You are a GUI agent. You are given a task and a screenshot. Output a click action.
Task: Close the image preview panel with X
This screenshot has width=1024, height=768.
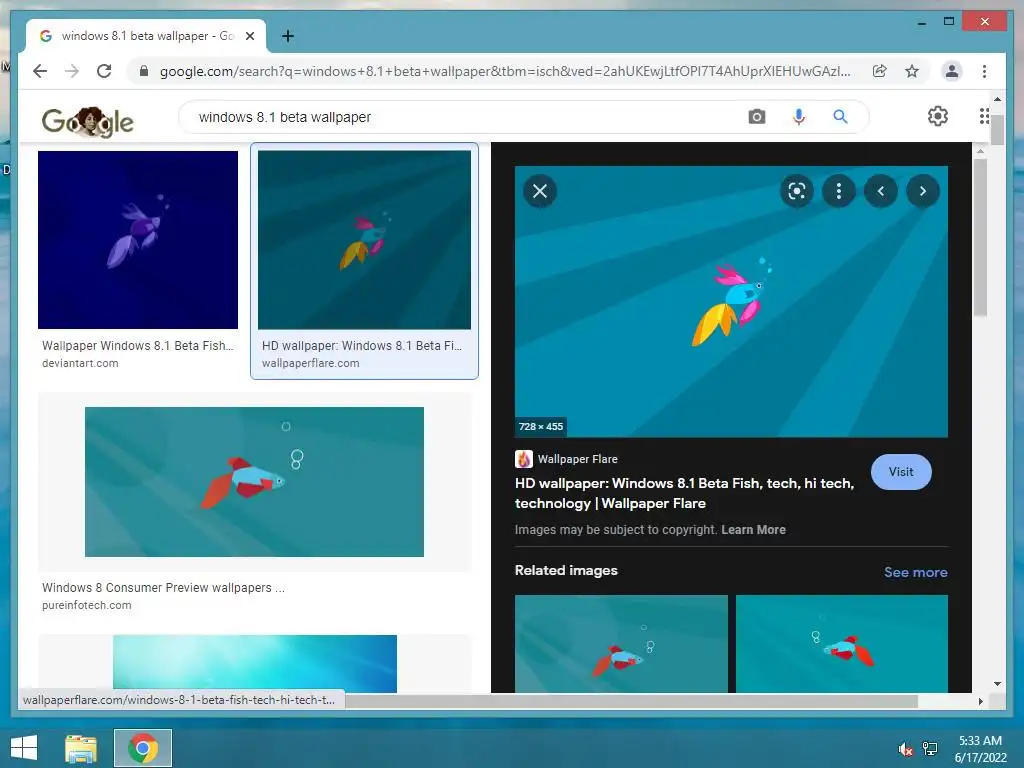[x=539, y=191]
